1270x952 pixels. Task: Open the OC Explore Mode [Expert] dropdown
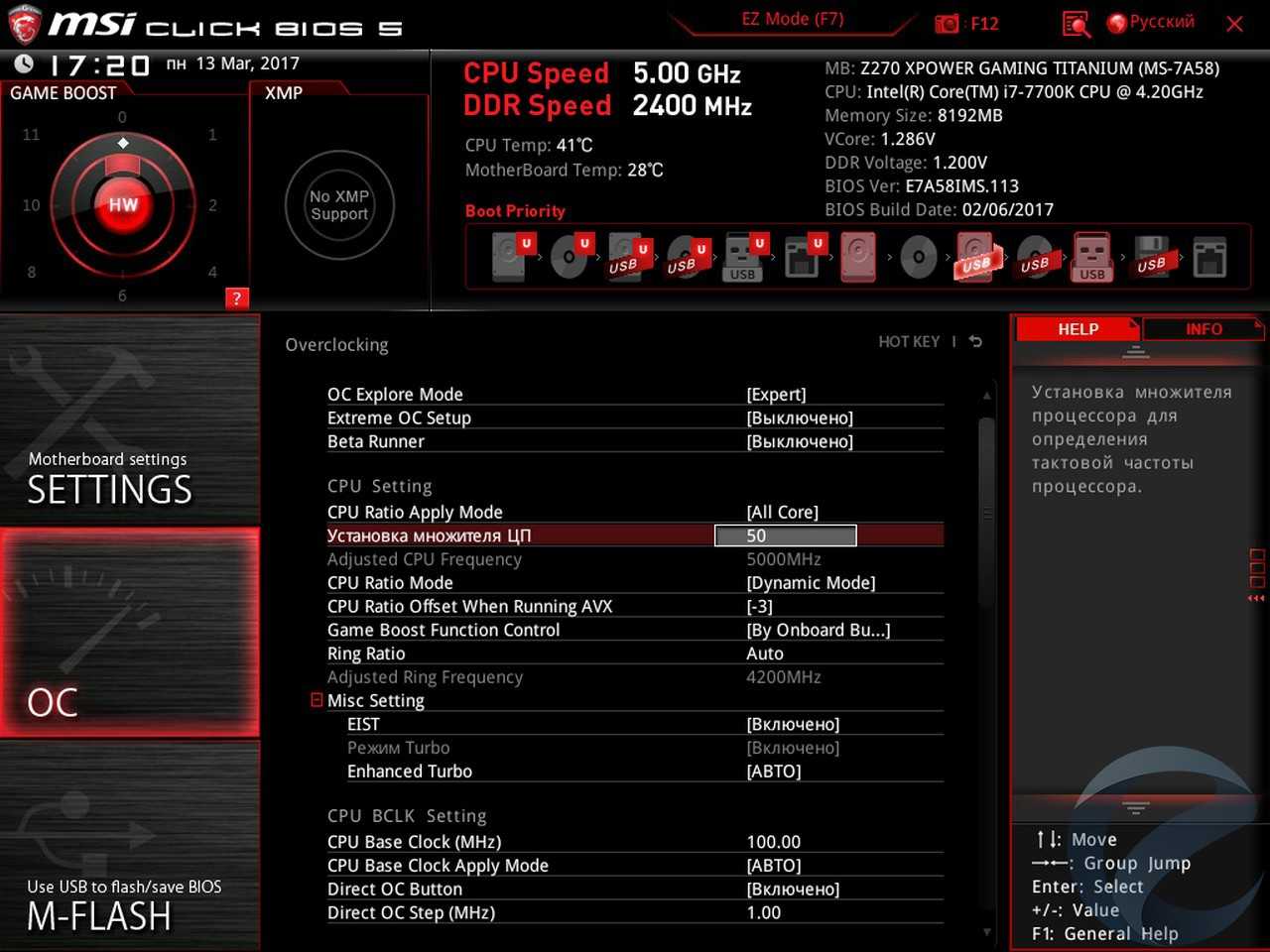coord(776,395)
